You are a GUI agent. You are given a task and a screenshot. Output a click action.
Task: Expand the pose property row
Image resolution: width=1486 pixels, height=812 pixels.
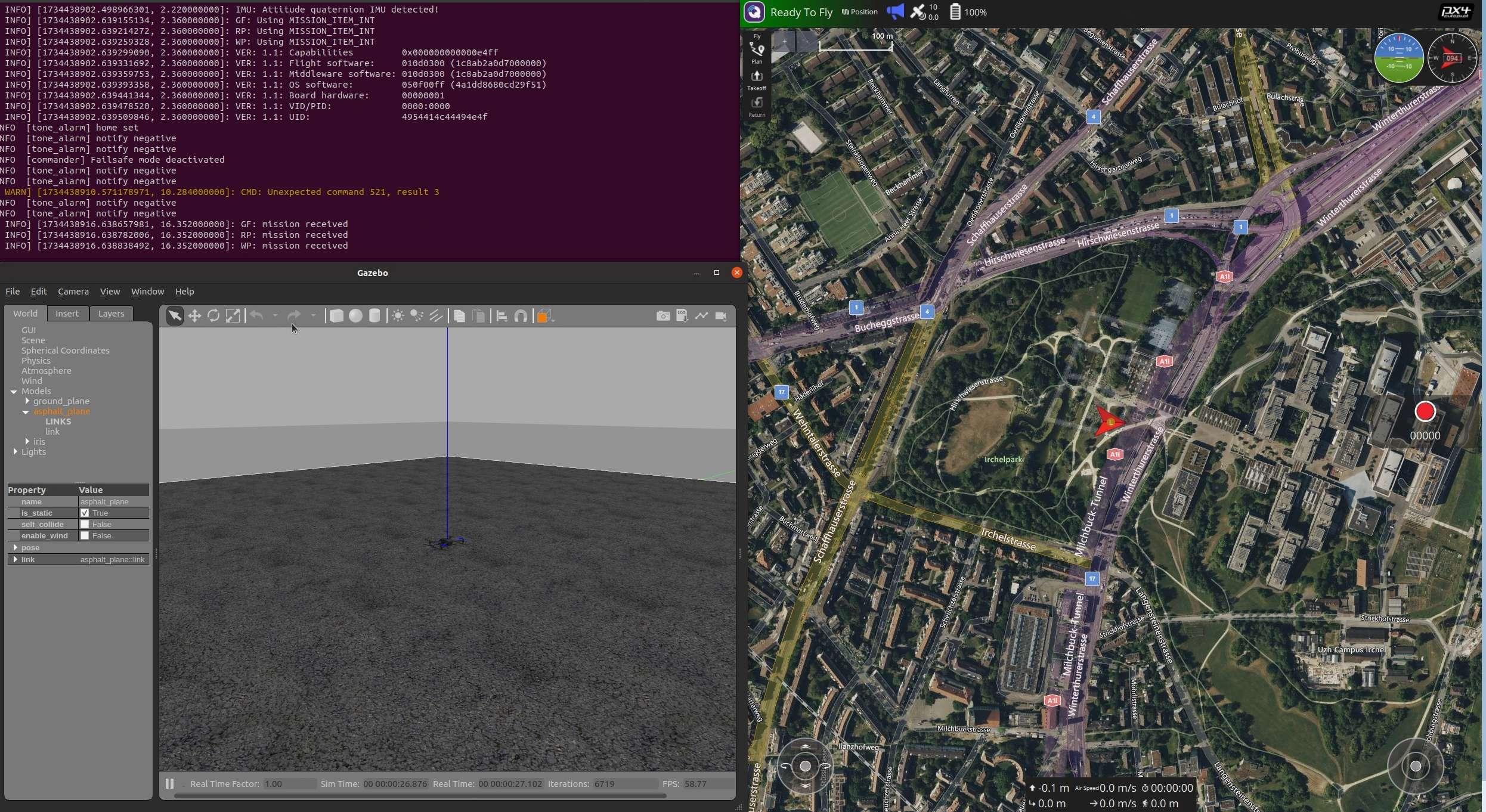point(15,548)
